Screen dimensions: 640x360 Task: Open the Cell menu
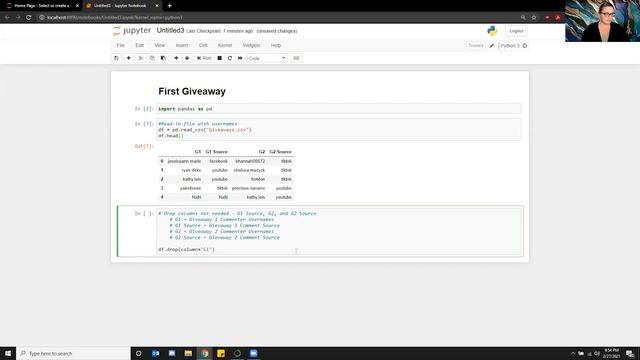tap(203, 45)
